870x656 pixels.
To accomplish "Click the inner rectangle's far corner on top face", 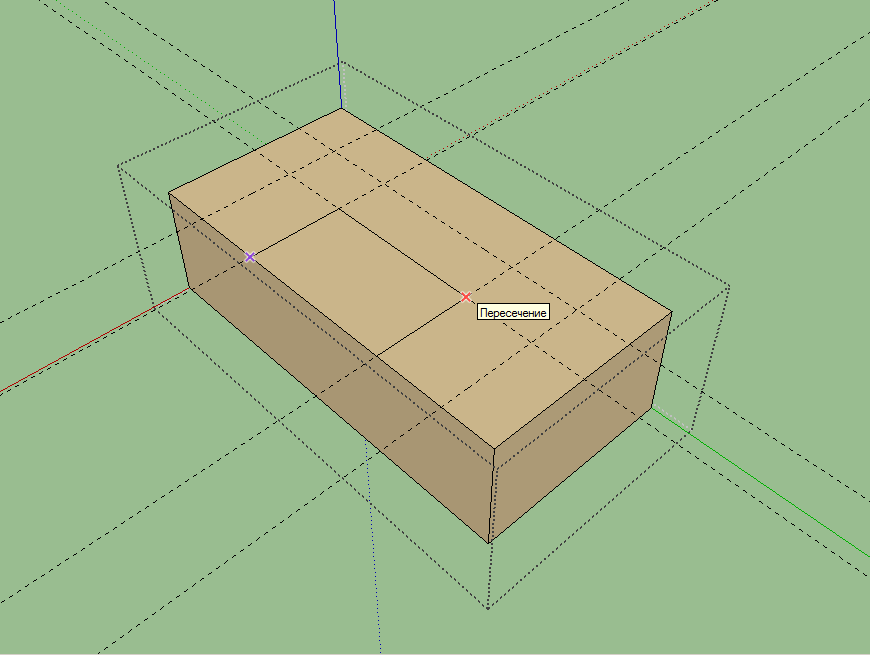I will 339,208.
